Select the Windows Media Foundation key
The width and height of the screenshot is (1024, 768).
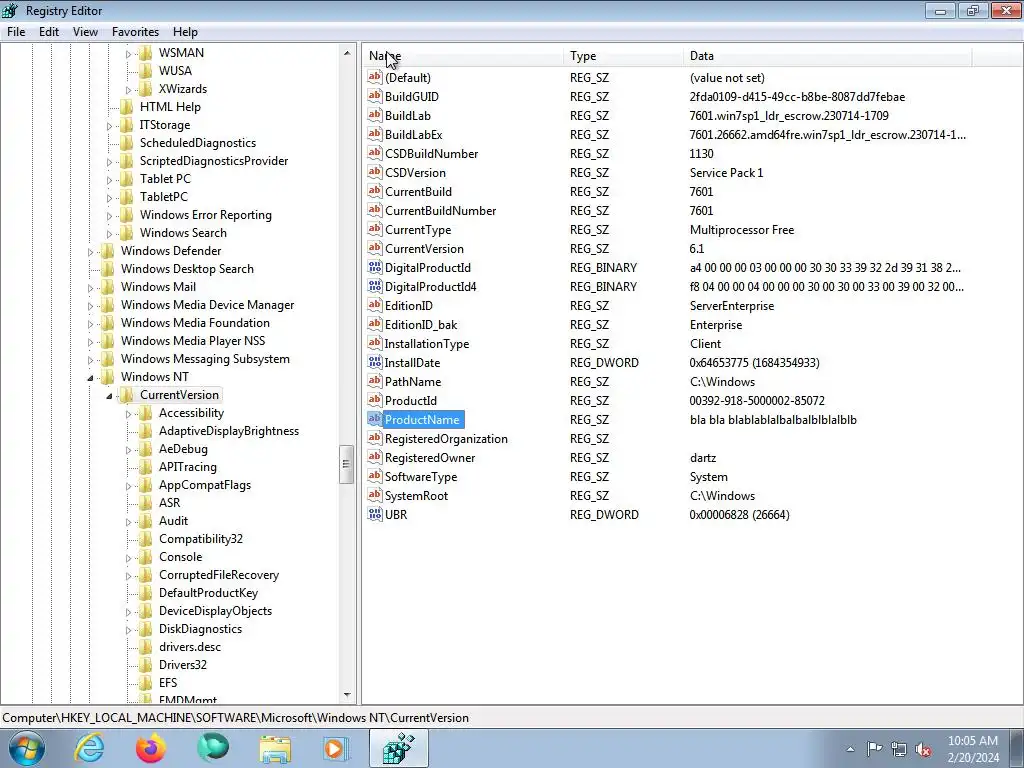click(x=195, y=323)
